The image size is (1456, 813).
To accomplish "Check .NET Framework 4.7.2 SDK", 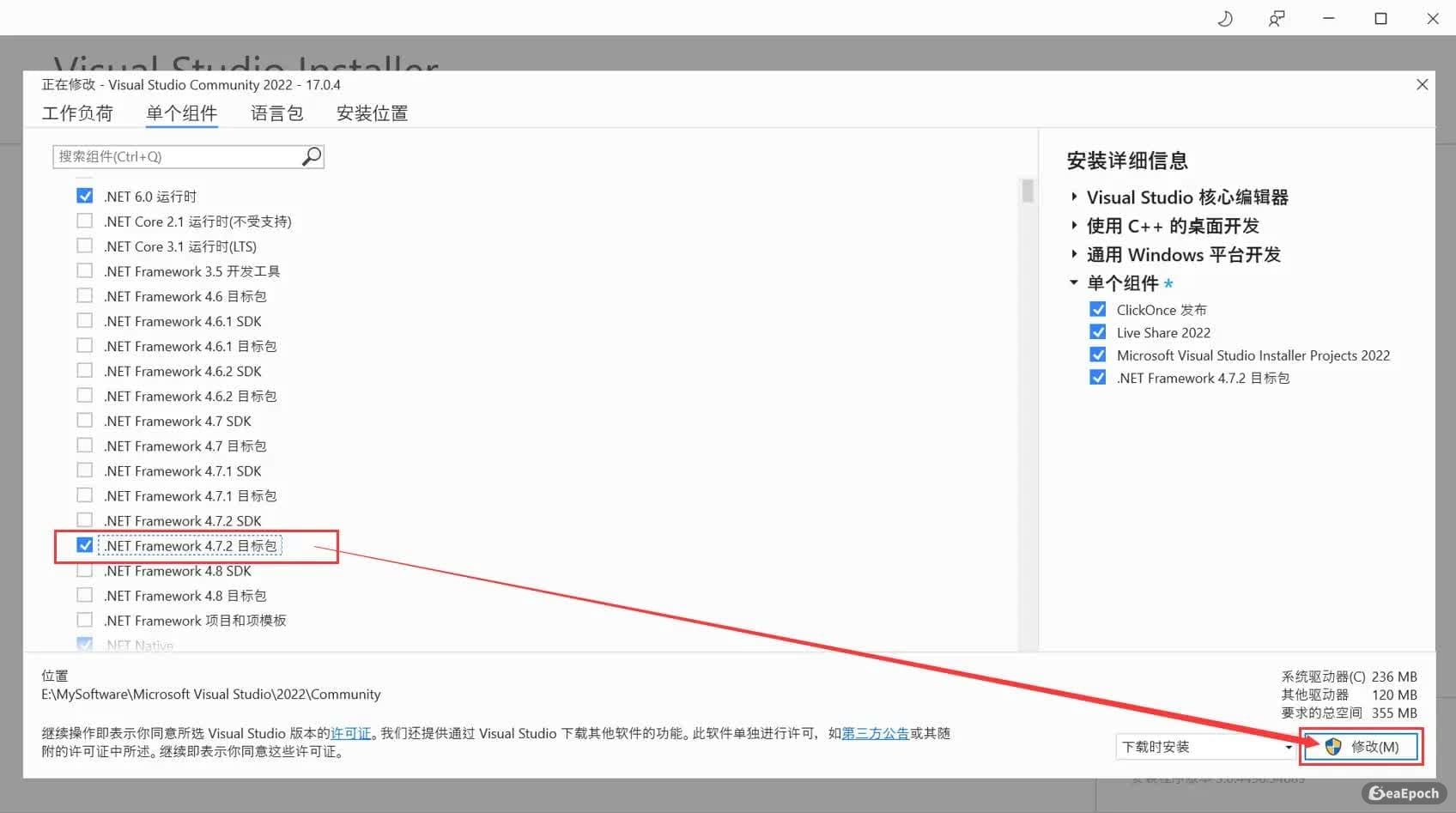I will (x=85, y=519).
